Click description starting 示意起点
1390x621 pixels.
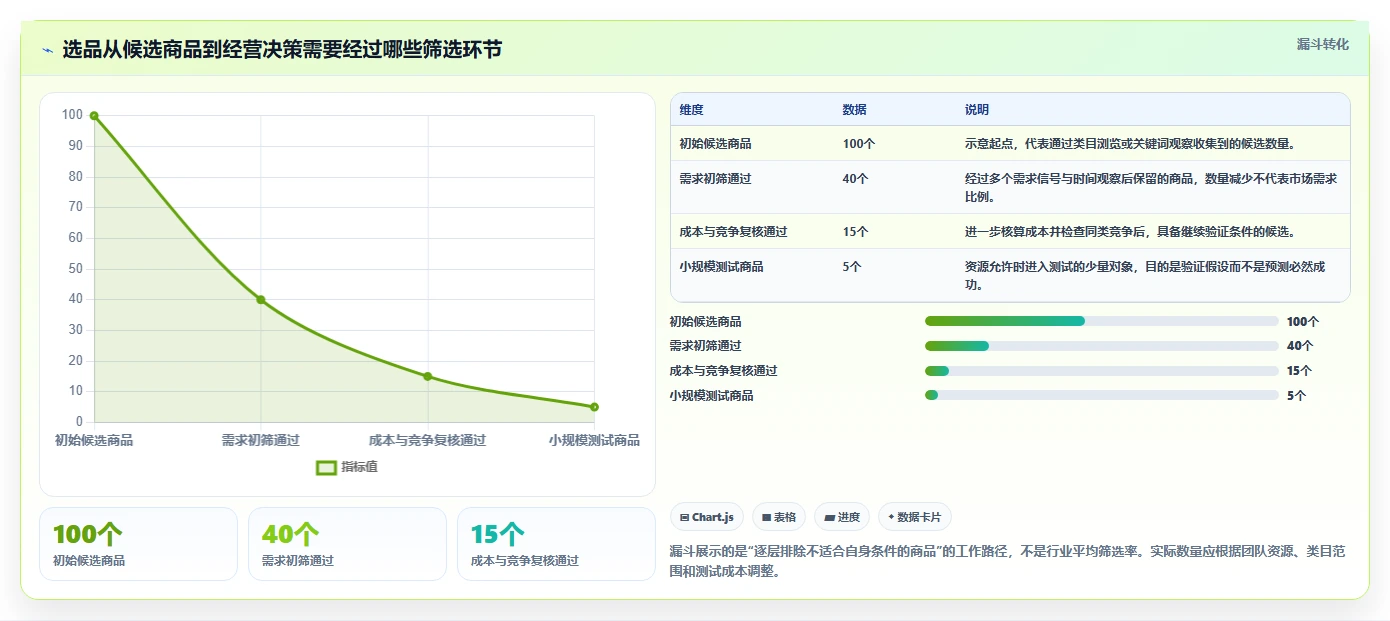[1130, 144]
